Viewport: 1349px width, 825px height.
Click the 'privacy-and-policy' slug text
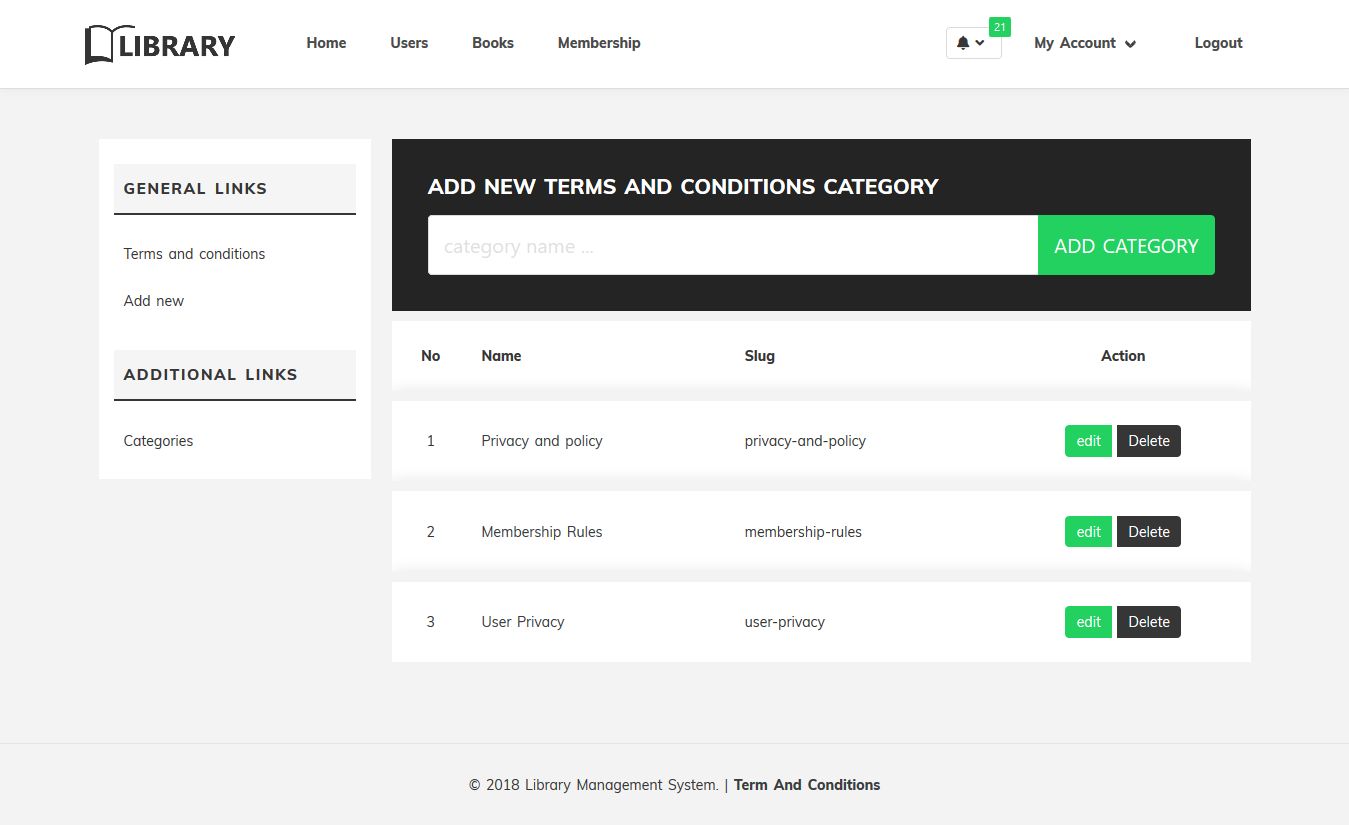click(x=805, y=441)
